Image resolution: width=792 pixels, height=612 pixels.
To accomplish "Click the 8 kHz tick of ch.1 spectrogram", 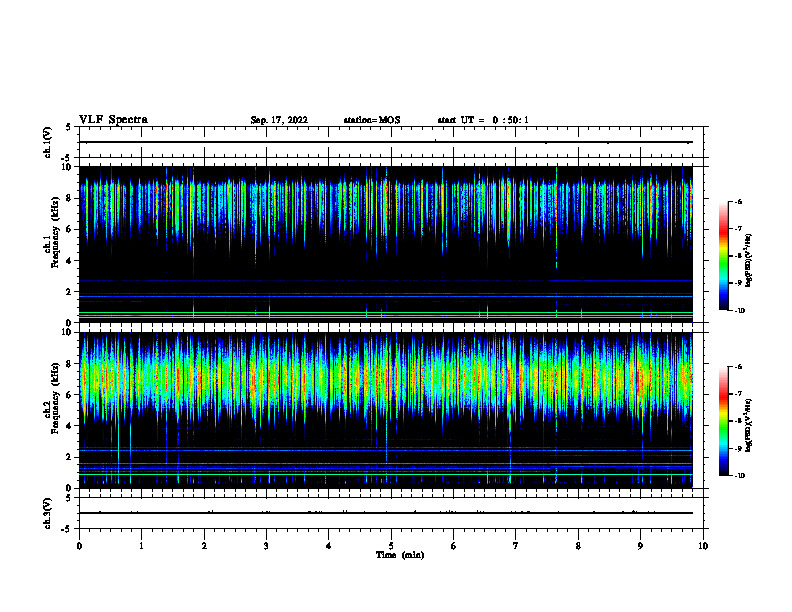I will tap(69, 198).
